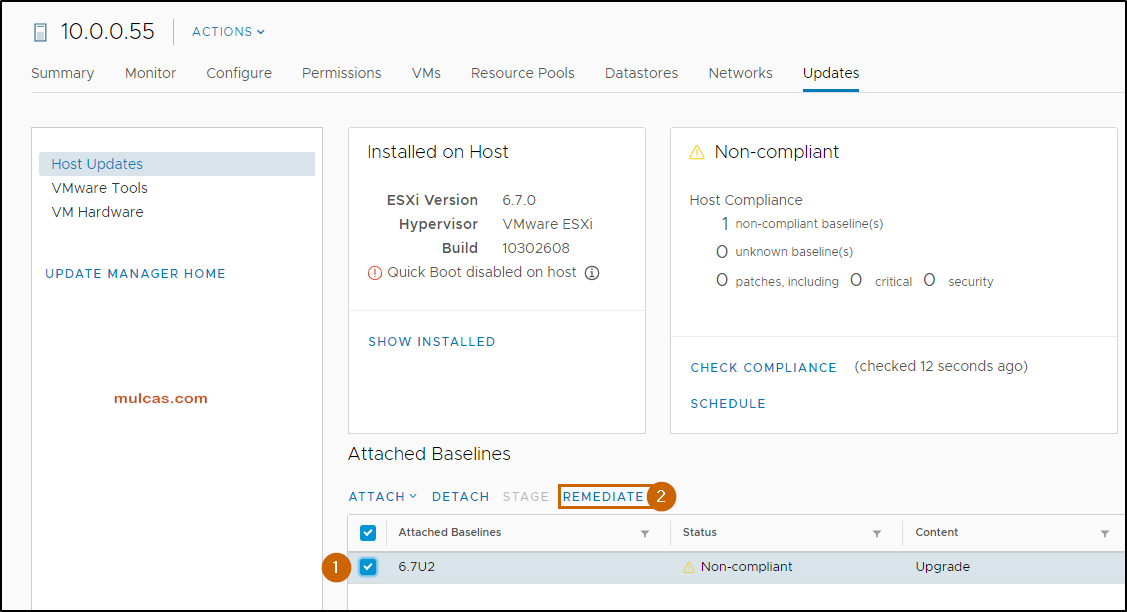Click the filter icon in Attached Baselines column
Image resolution: width=1127 pixels, height=612 pixels.
(645, 534)
